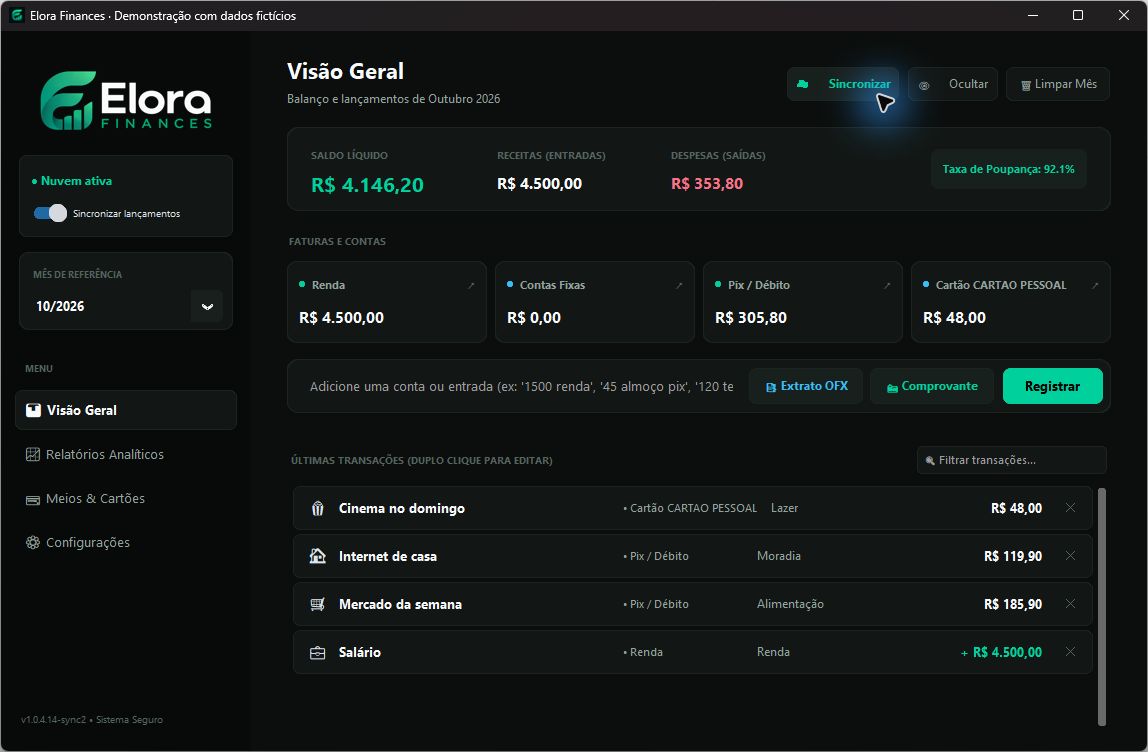This screenshot has width=1148, height=752.
Task: Click the R$ 4.146,20 net balance value
Action: (x=368, y=185)
